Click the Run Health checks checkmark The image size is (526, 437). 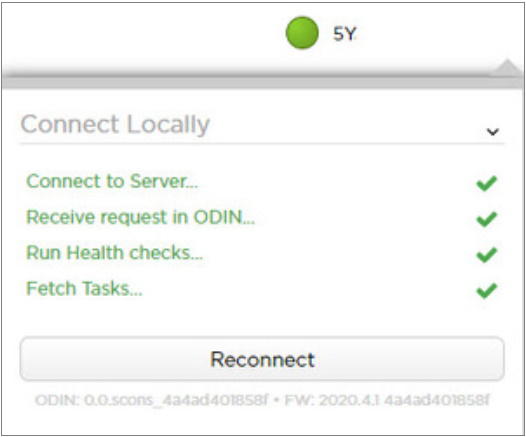coord(486,255)
